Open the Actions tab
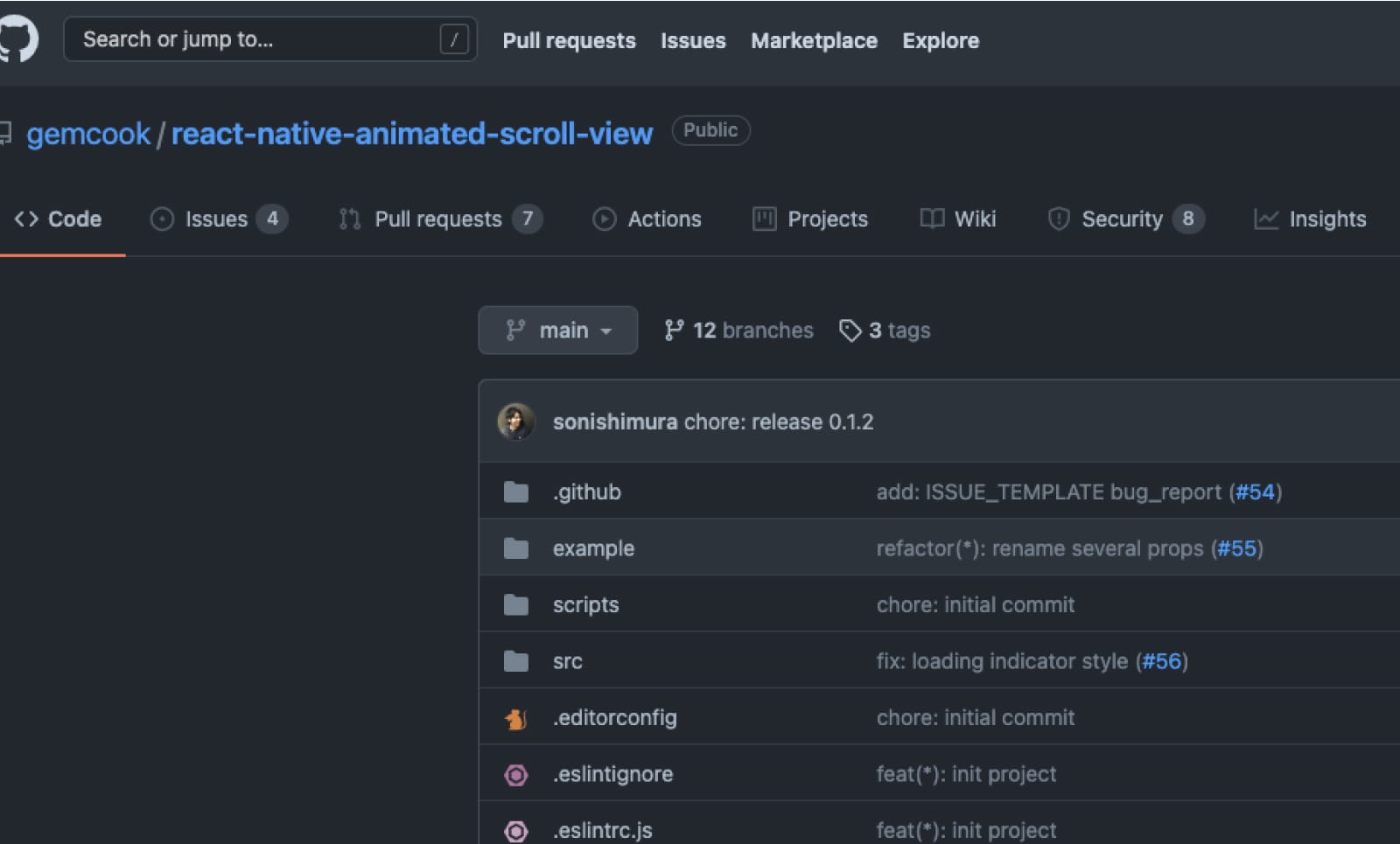The height and width of the screenshot is (844, 1400). pos(647,219)
